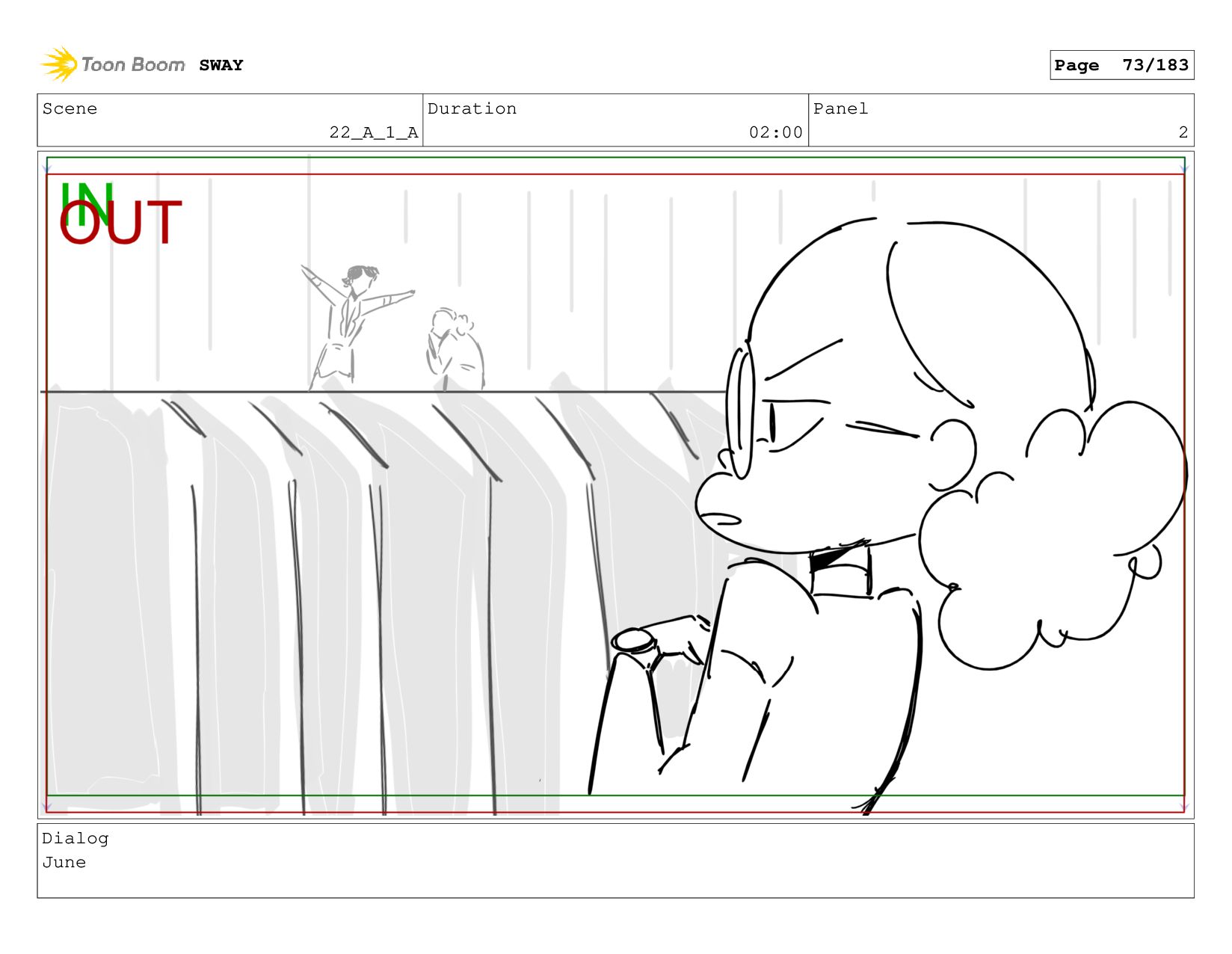
Task: Click scene value 22_A_1_A
Action: pyautogui.click(x=374, y=132)
